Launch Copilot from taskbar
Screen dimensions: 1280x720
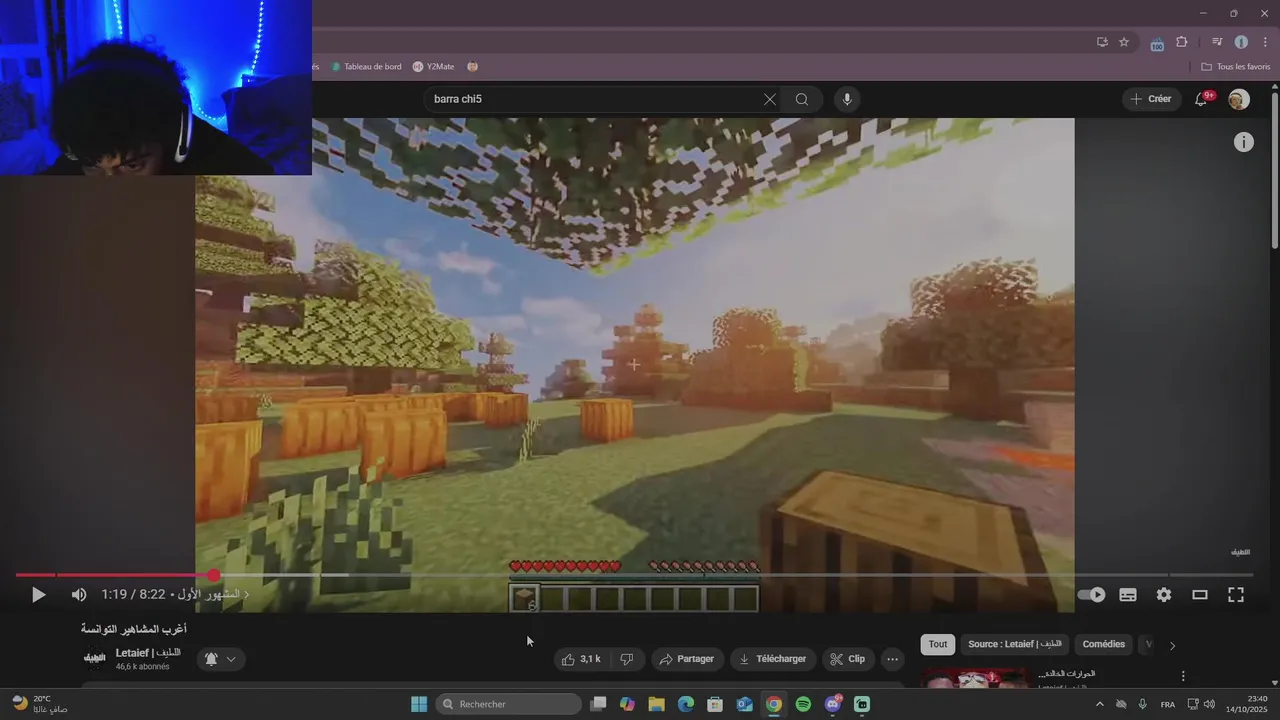click(x=627, y=704)
